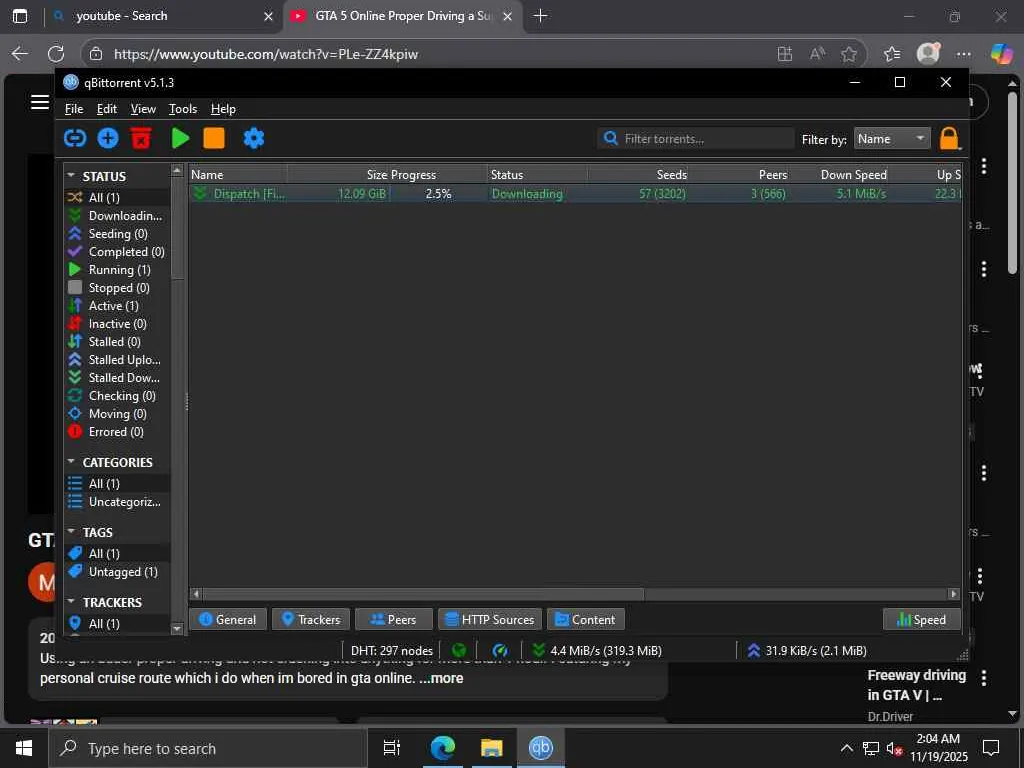The image size is (1024, 768).
Task: Select the Errored (0) status filter
Action: pos(116,432)
